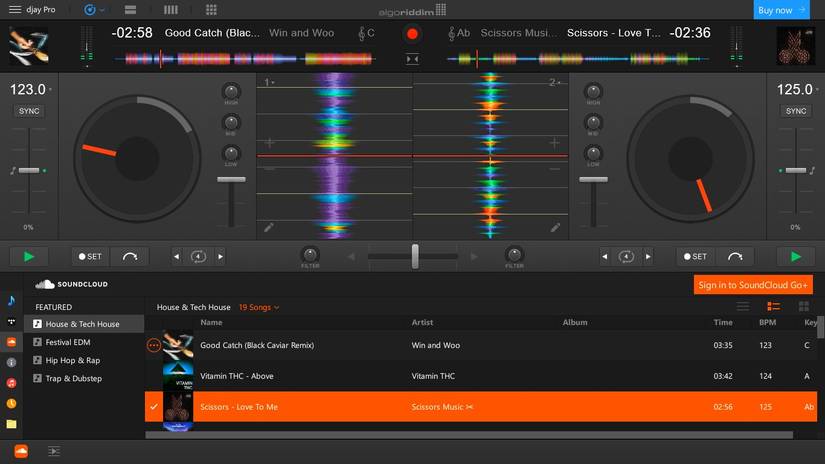
Task: Click the pencil edit icon on left waveform
Action: pos(269,228)
